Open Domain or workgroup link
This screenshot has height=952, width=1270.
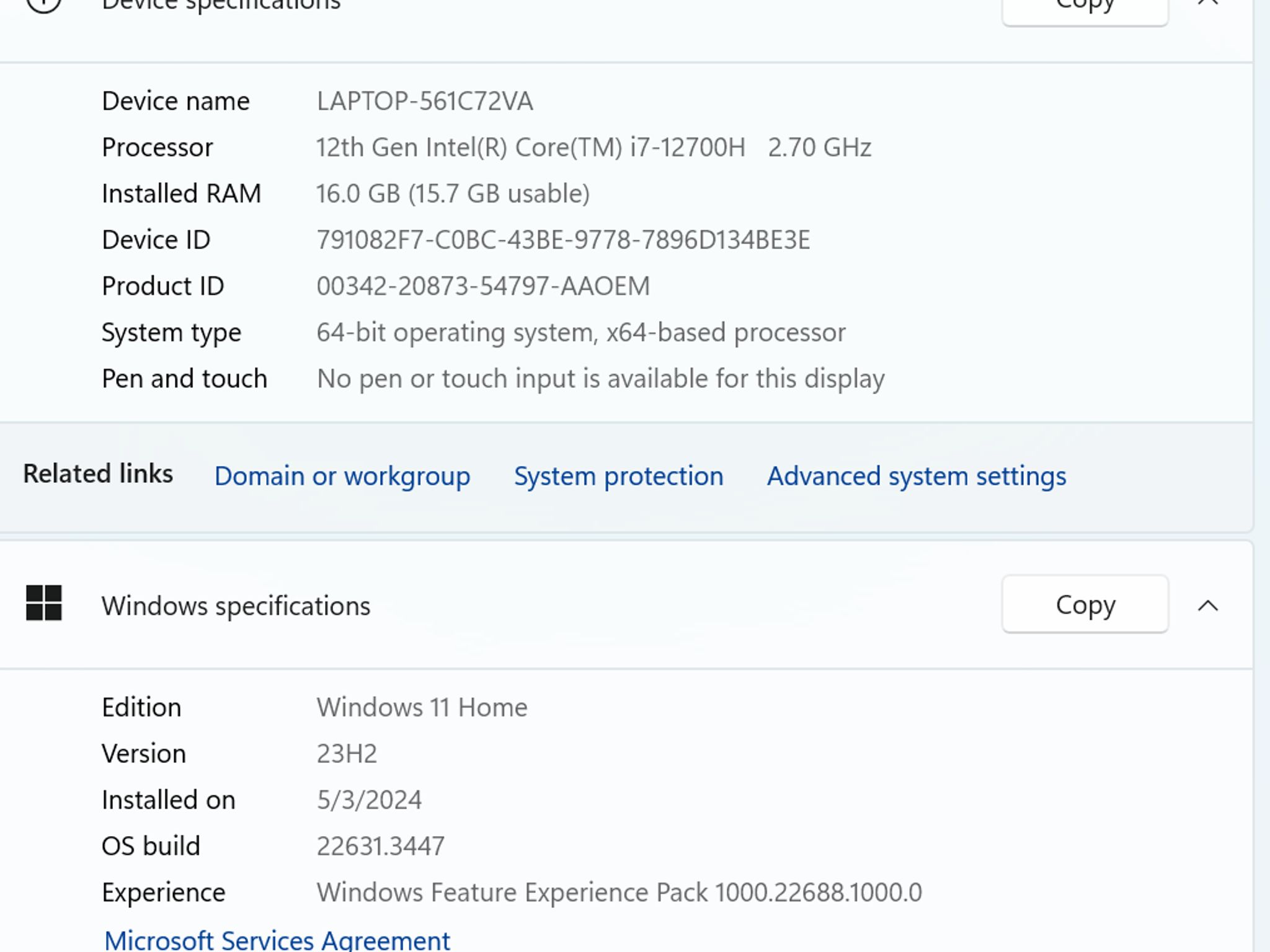click(342, 477)
